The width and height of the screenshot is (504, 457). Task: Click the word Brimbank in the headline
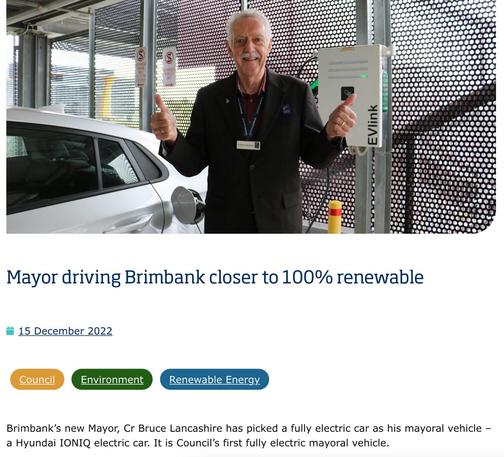165,277
